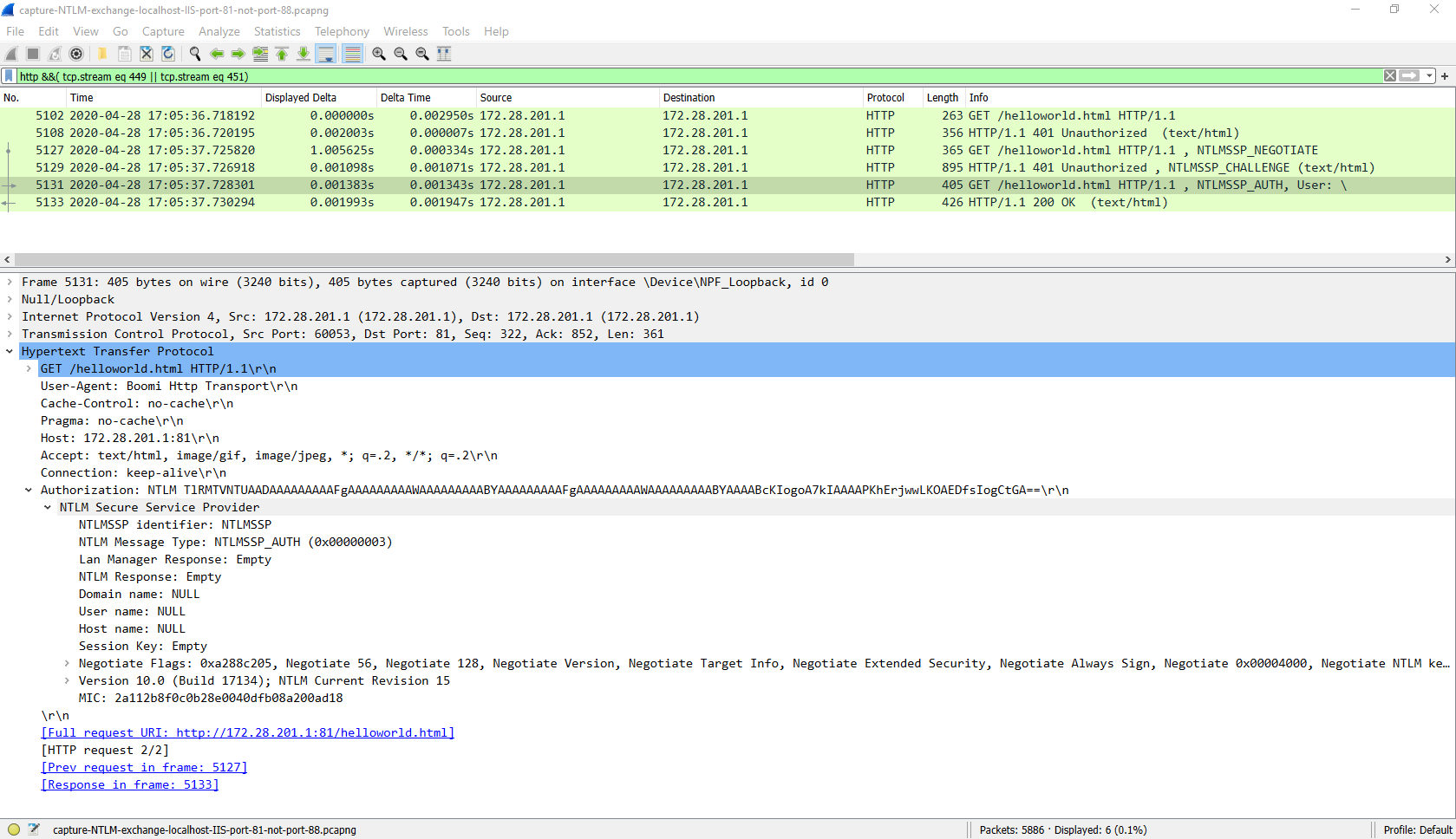Zoom in on the packet list
Viewport: 1456px width, 839px height.
378,54
